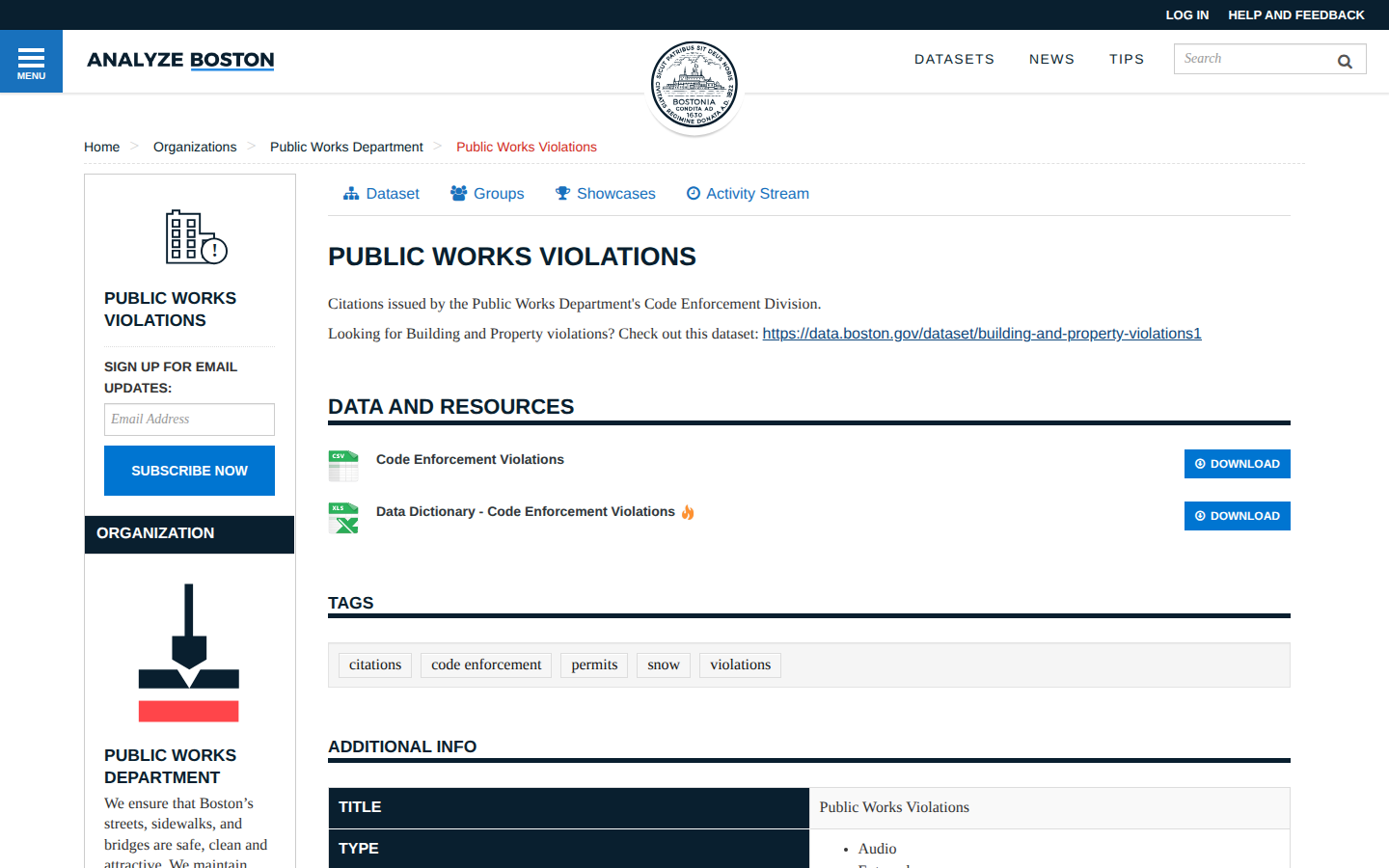Click the City of Boston seal logo
Screen dimensions: 1389x868
(x=694, y=86)
